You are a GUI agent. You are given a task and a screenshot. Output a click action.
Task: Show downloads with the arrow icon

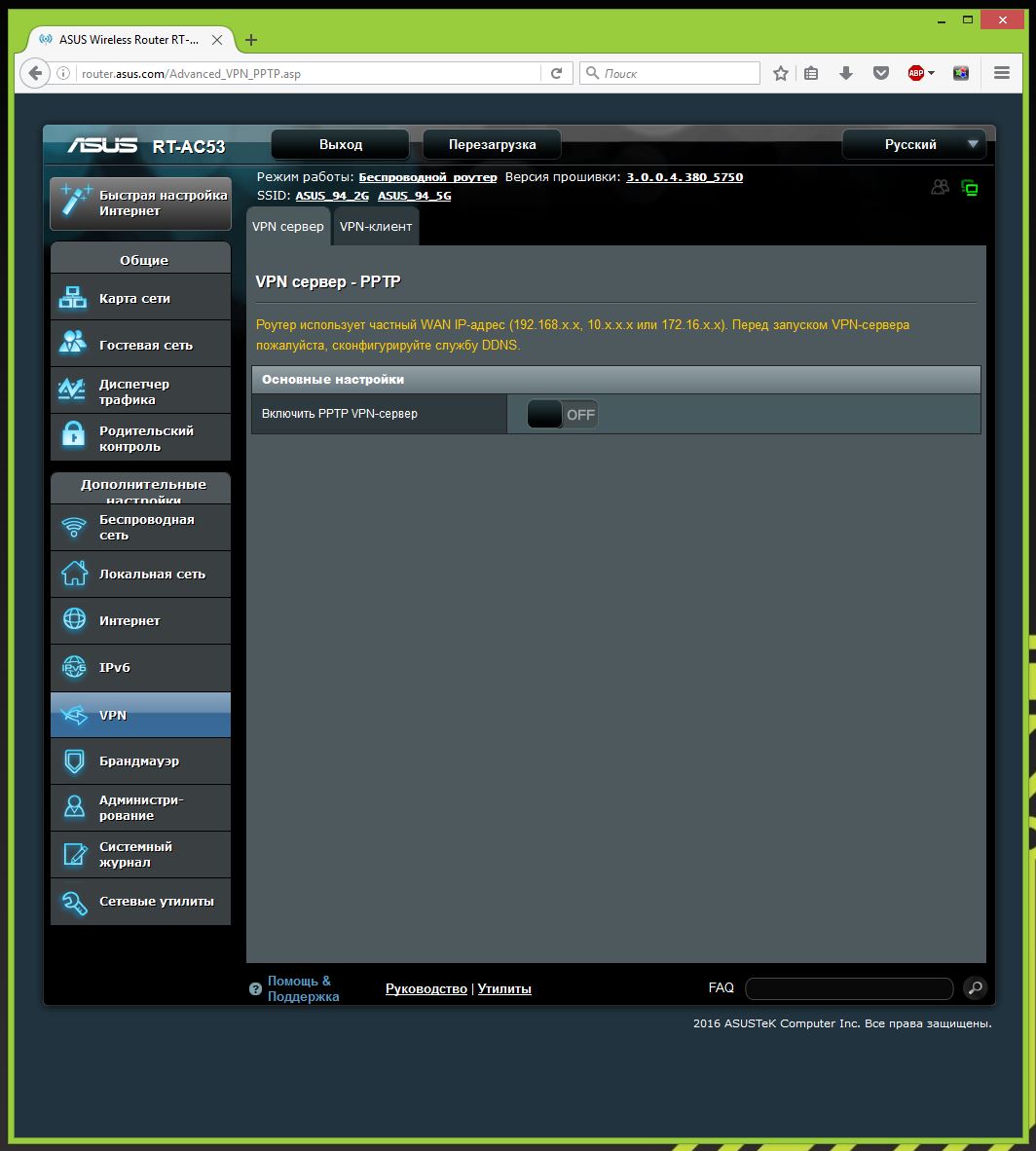(846, 73)
